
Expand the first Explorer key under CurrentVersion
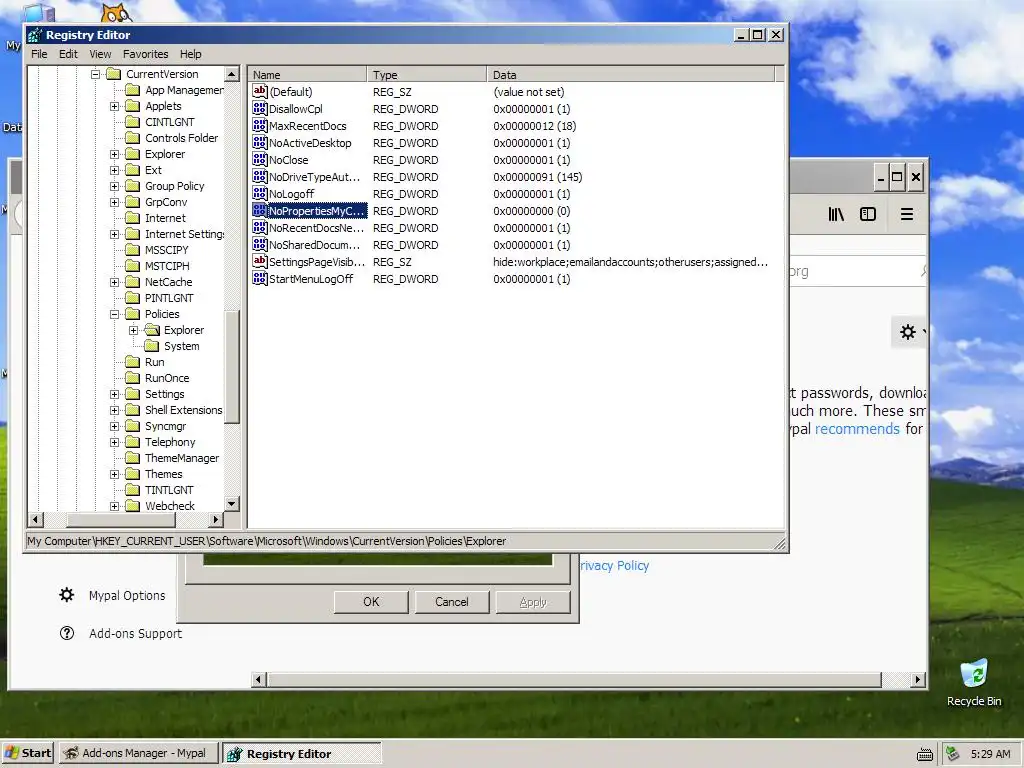point(114,154)
